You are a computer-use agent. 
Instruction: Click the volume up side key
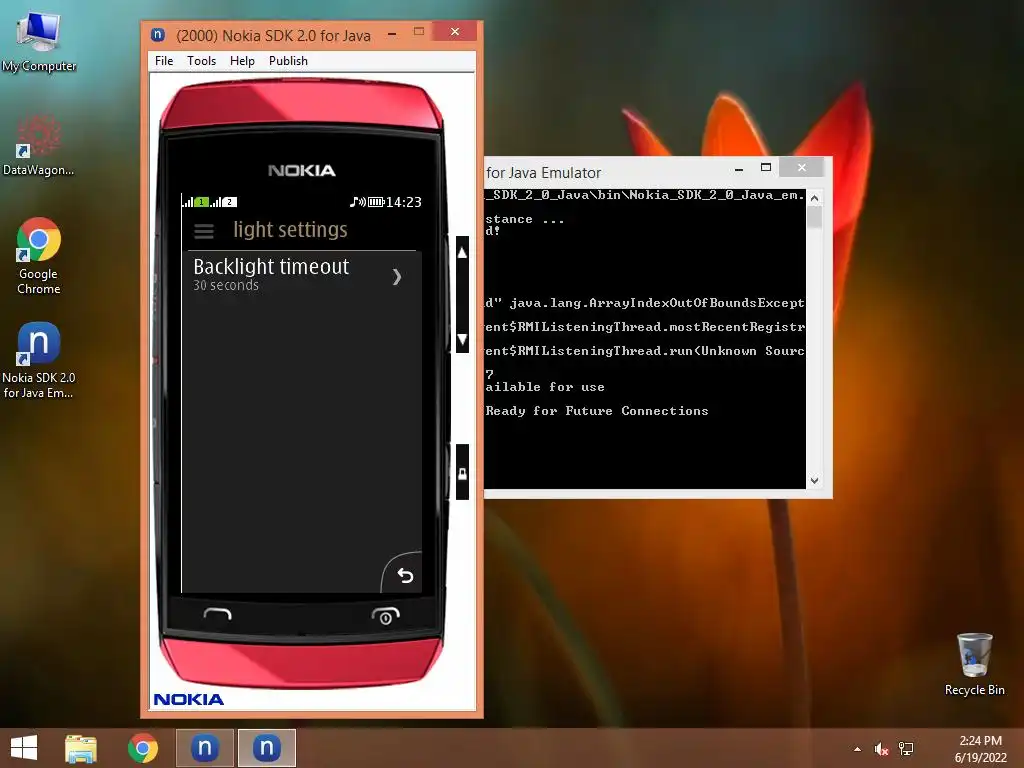[x=462, y=253]
